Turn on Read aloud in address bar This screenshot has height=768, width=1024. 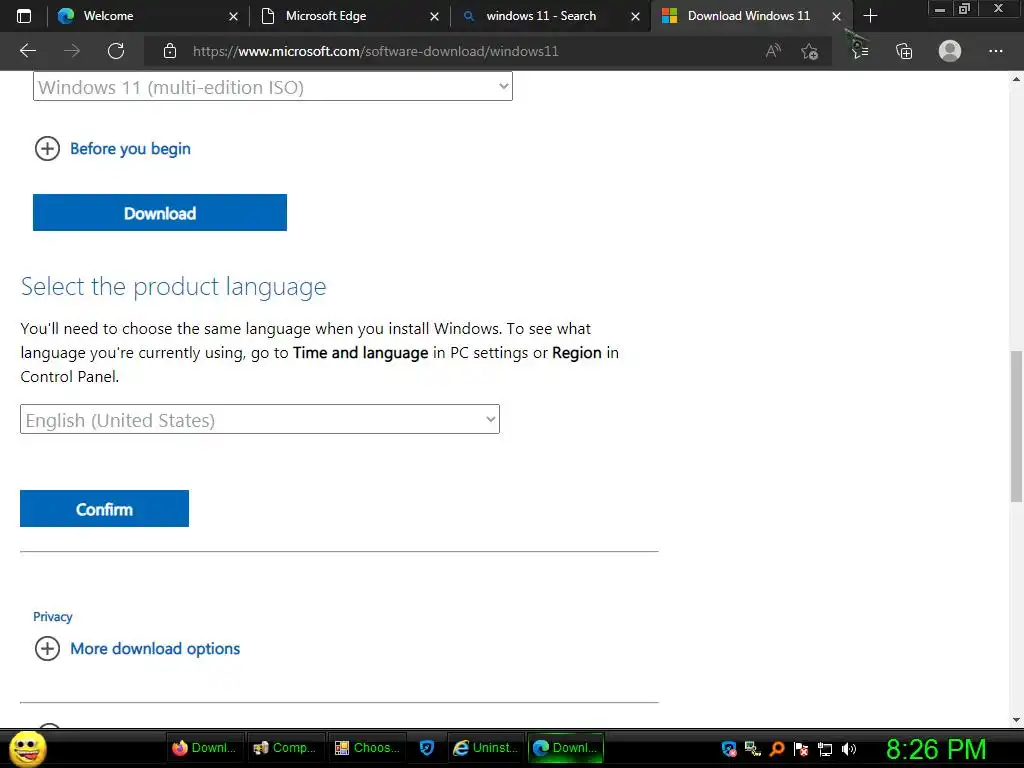tap(773, 51)
